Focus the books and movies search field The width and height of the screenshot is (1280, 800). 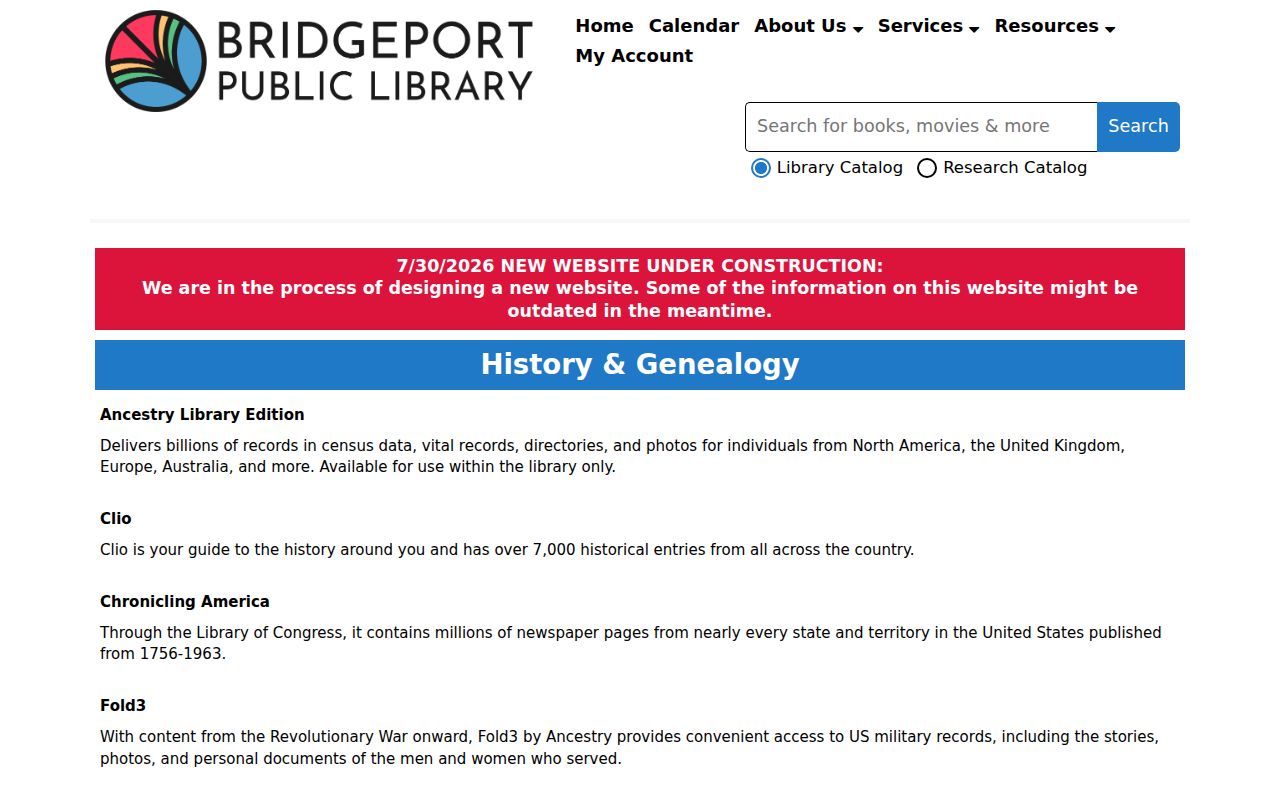(921, 127)
